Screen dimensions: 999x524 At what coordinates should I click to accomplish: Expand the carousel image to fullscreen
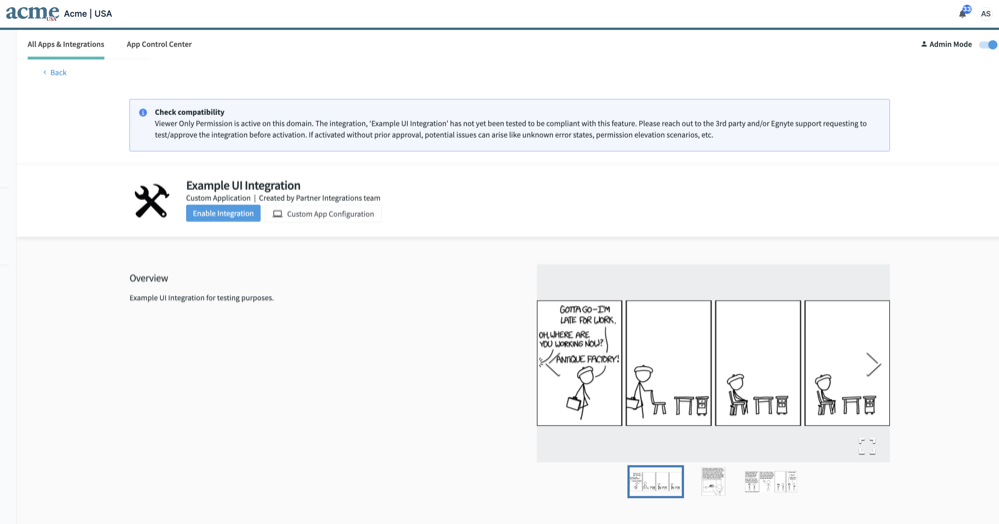tap(866, 446)
